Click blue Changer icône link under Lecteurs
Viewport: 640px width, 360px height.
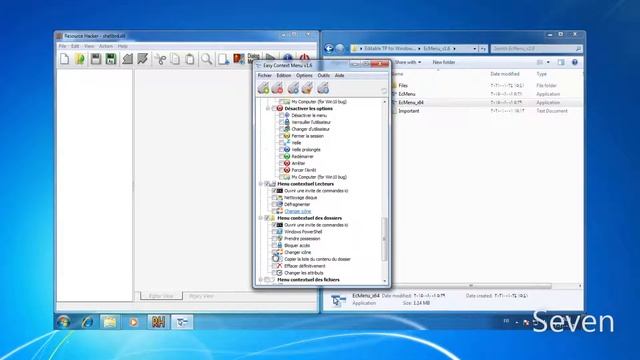pyautogui.click(x=298, y=211)
